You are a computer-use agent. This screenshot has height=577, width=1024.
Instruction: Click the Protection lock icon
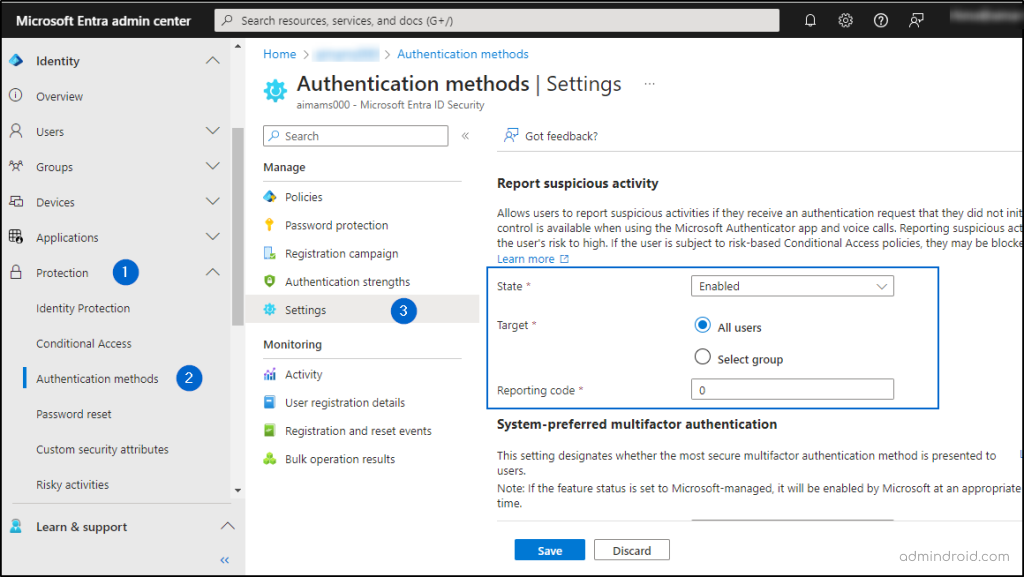[16, 272]
